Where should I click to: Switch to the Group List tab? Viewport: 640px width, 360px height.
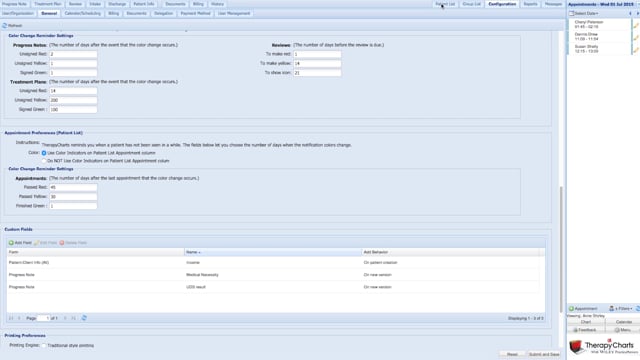[x=471, y=4]
